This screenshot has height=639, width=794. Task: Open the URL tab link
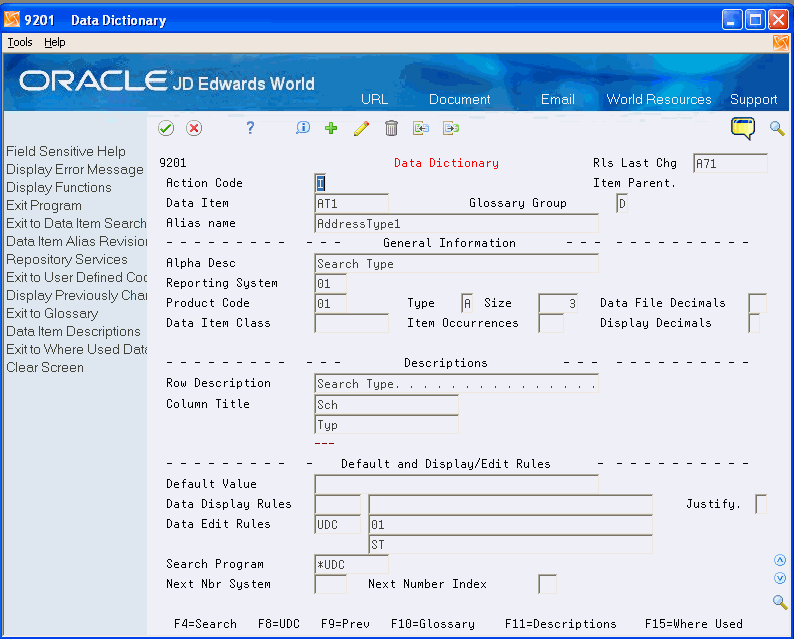[x=375, y=99]
